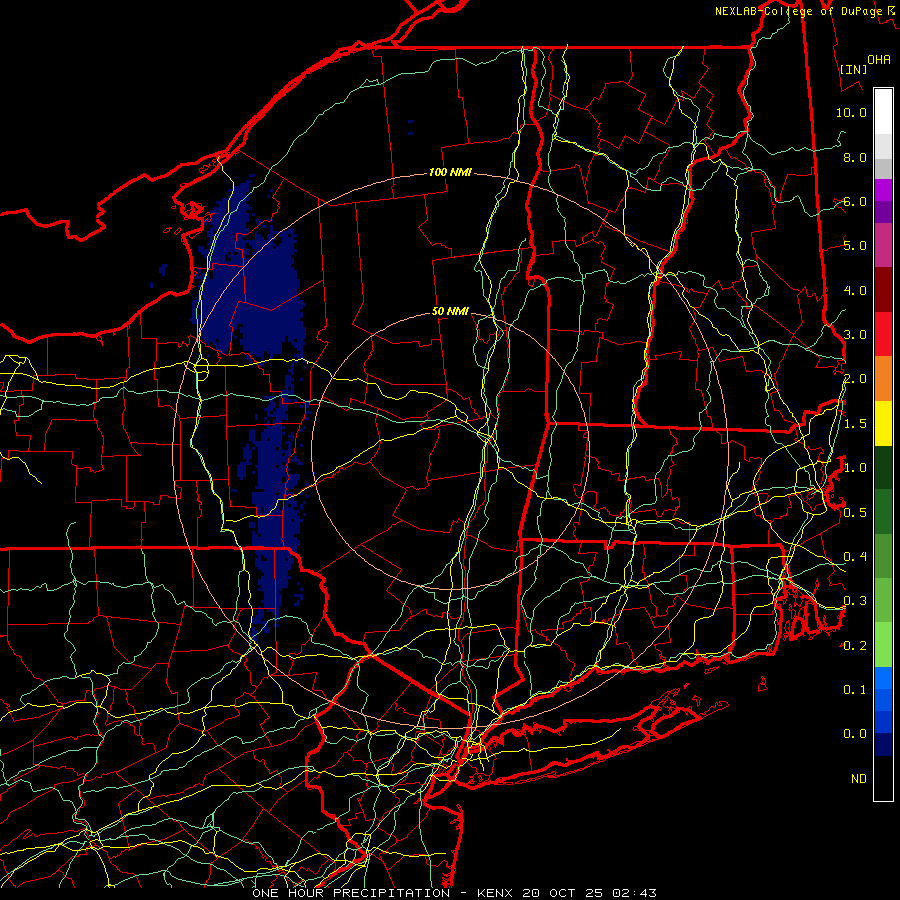Viewport: 900px width, 900px height.
Task: Select the black ND swatch at legend bottom
Action: pyautogui.click(x=883, y=778)
